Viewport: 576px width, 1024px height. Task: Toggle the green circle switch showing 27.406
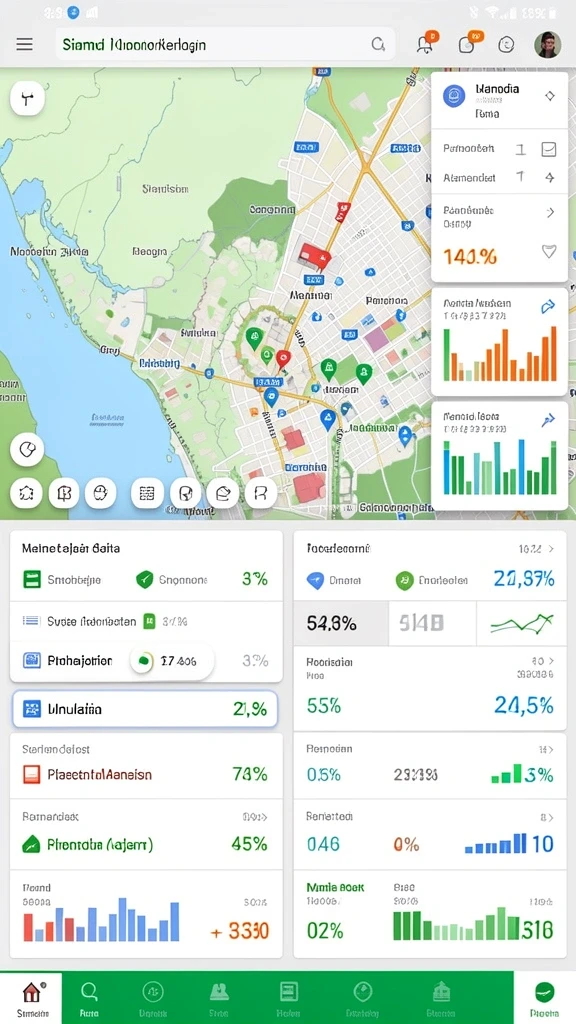pos(142,661)
